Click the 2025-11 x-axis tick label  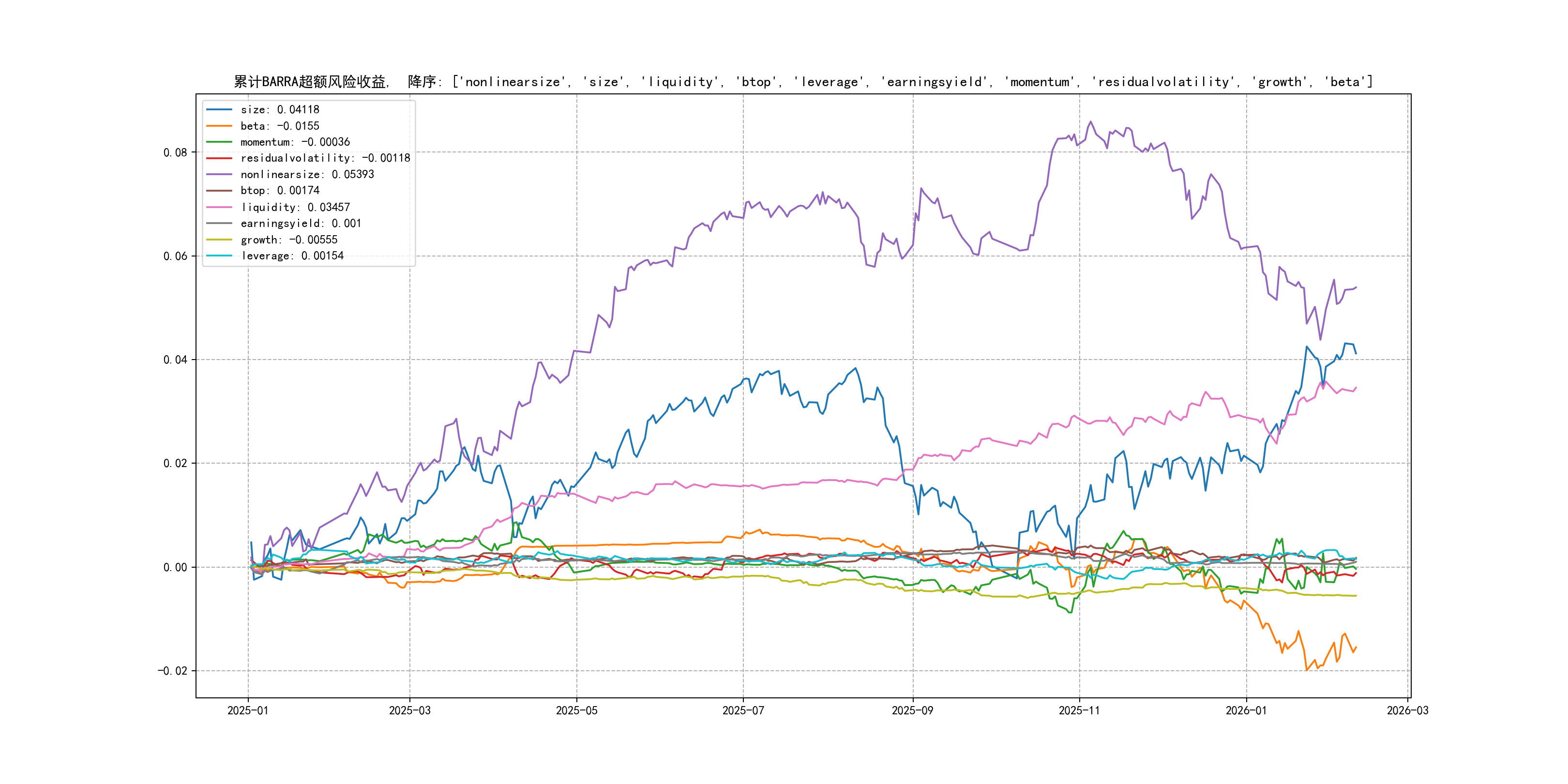coord(1079,710)
